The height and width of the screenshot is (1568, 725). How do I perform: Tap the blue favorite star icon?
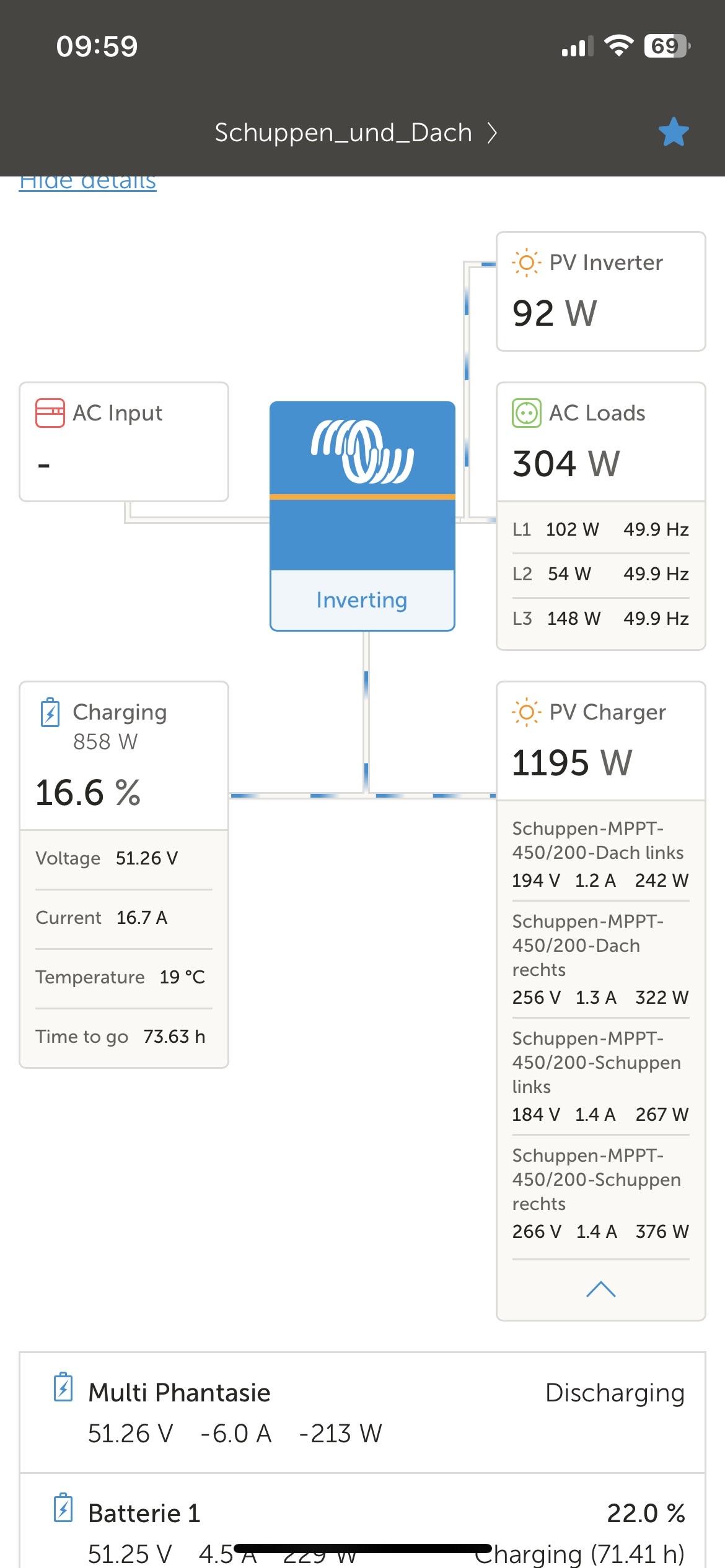coord(673,132)
